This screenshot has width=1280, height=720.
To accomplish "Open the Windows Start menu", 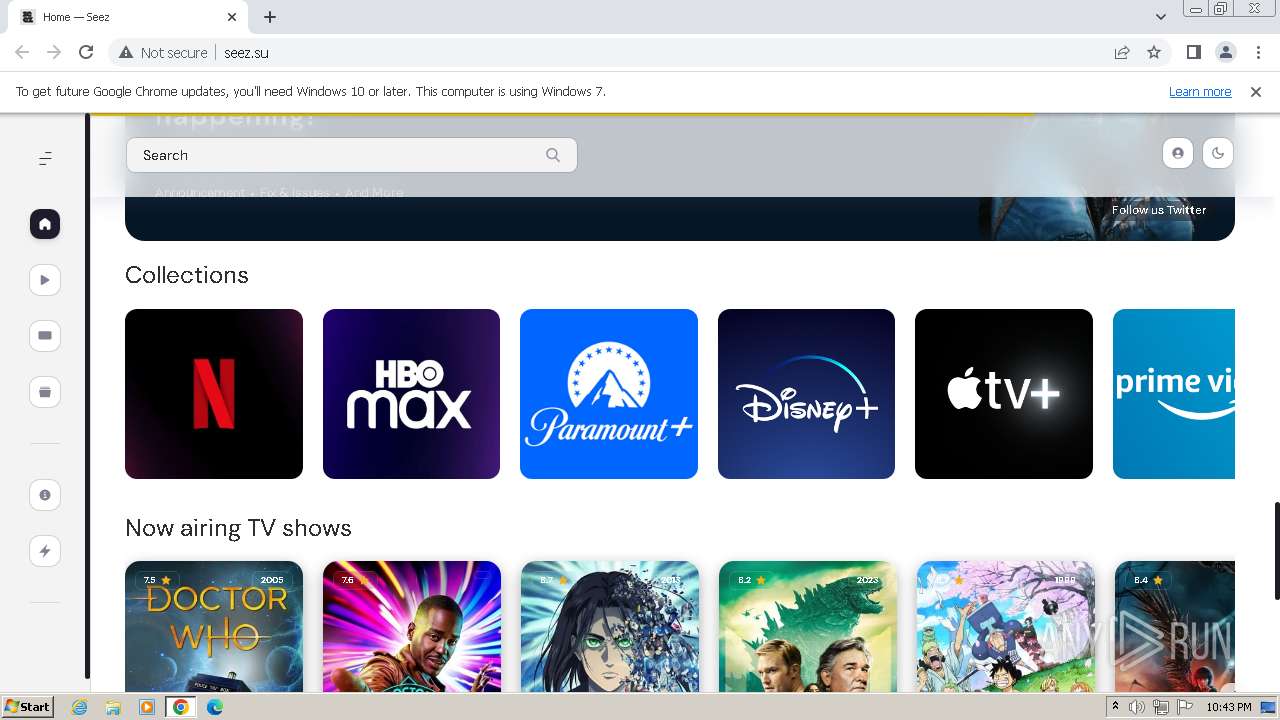I will (x=27, y=707).
